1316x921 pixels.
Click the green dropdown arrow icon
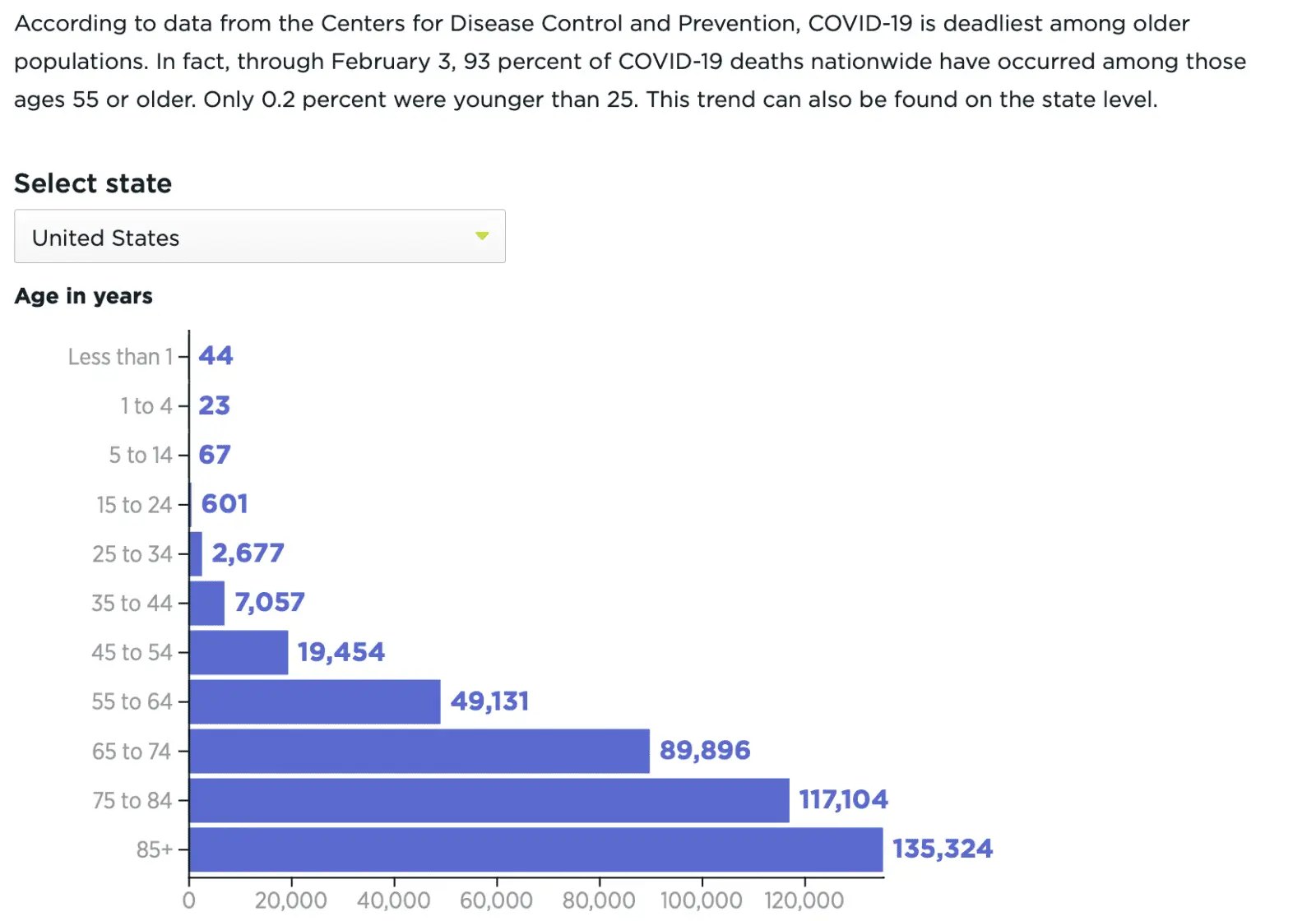[x=481, y=237]
